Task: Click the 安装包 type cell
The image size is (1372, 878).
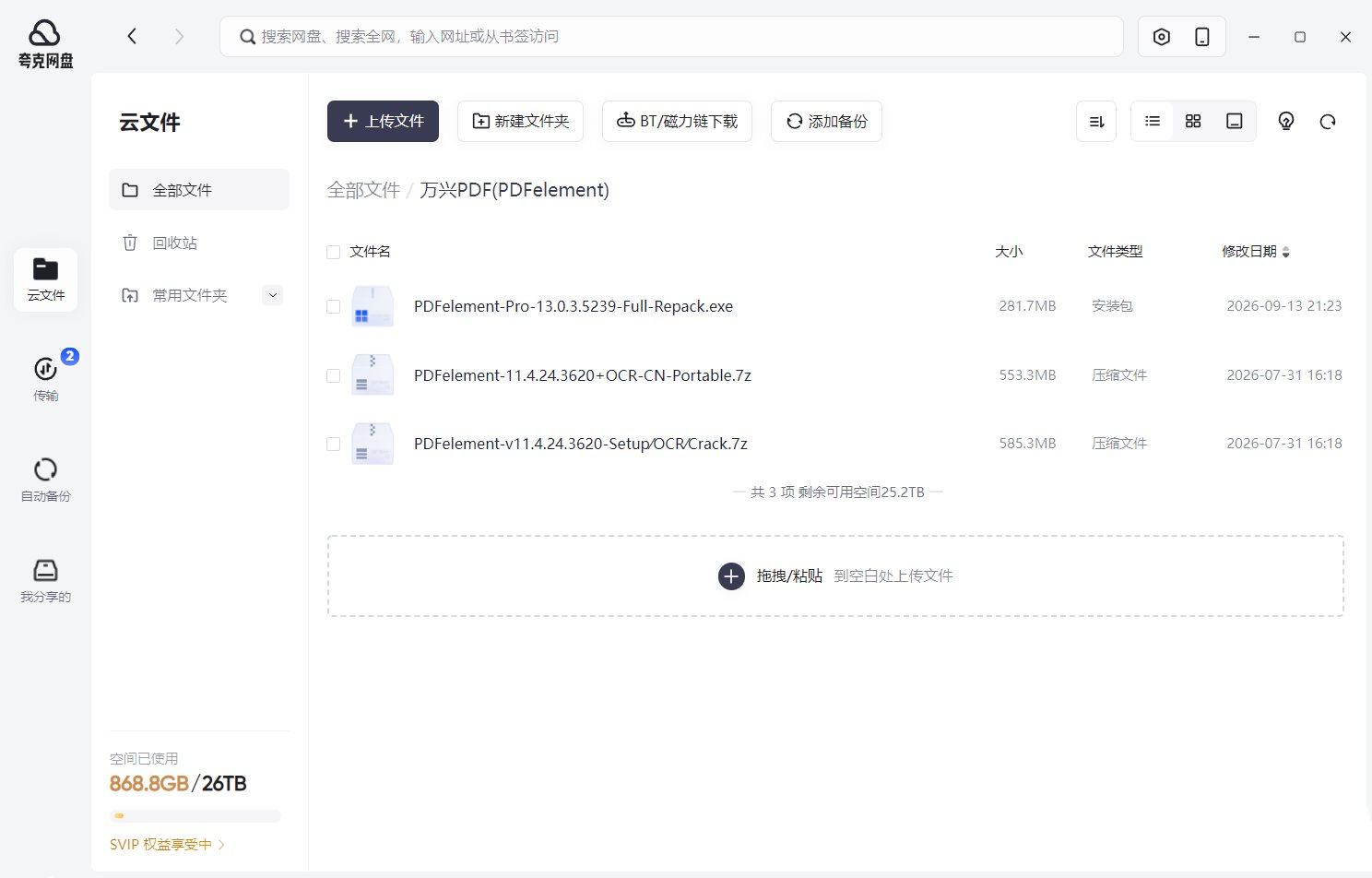Action: coord(1112,306)
